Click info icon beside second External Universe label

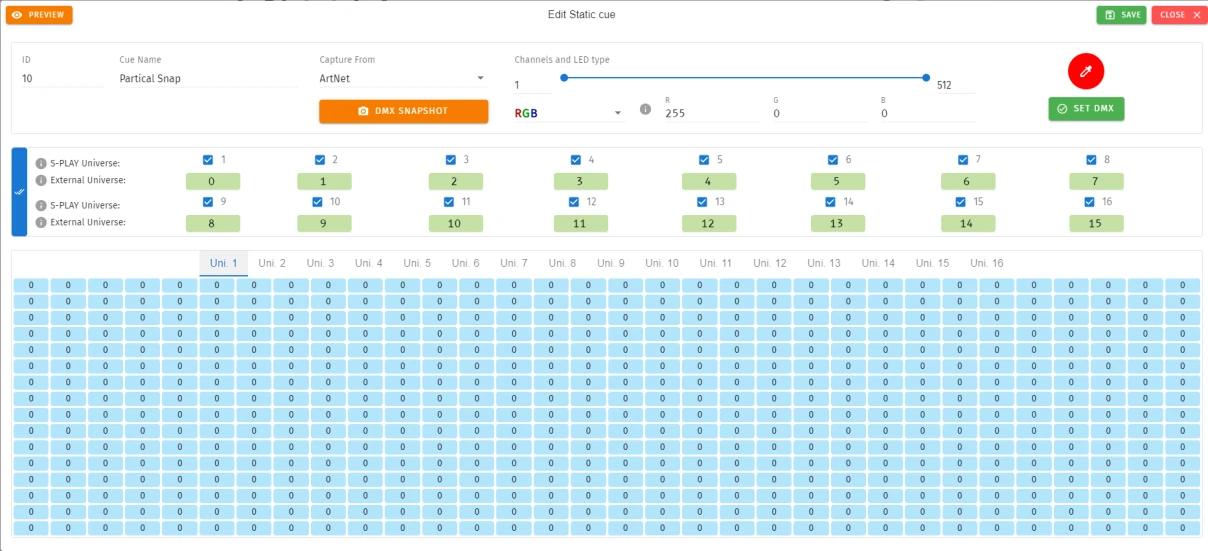coord(41,222)
